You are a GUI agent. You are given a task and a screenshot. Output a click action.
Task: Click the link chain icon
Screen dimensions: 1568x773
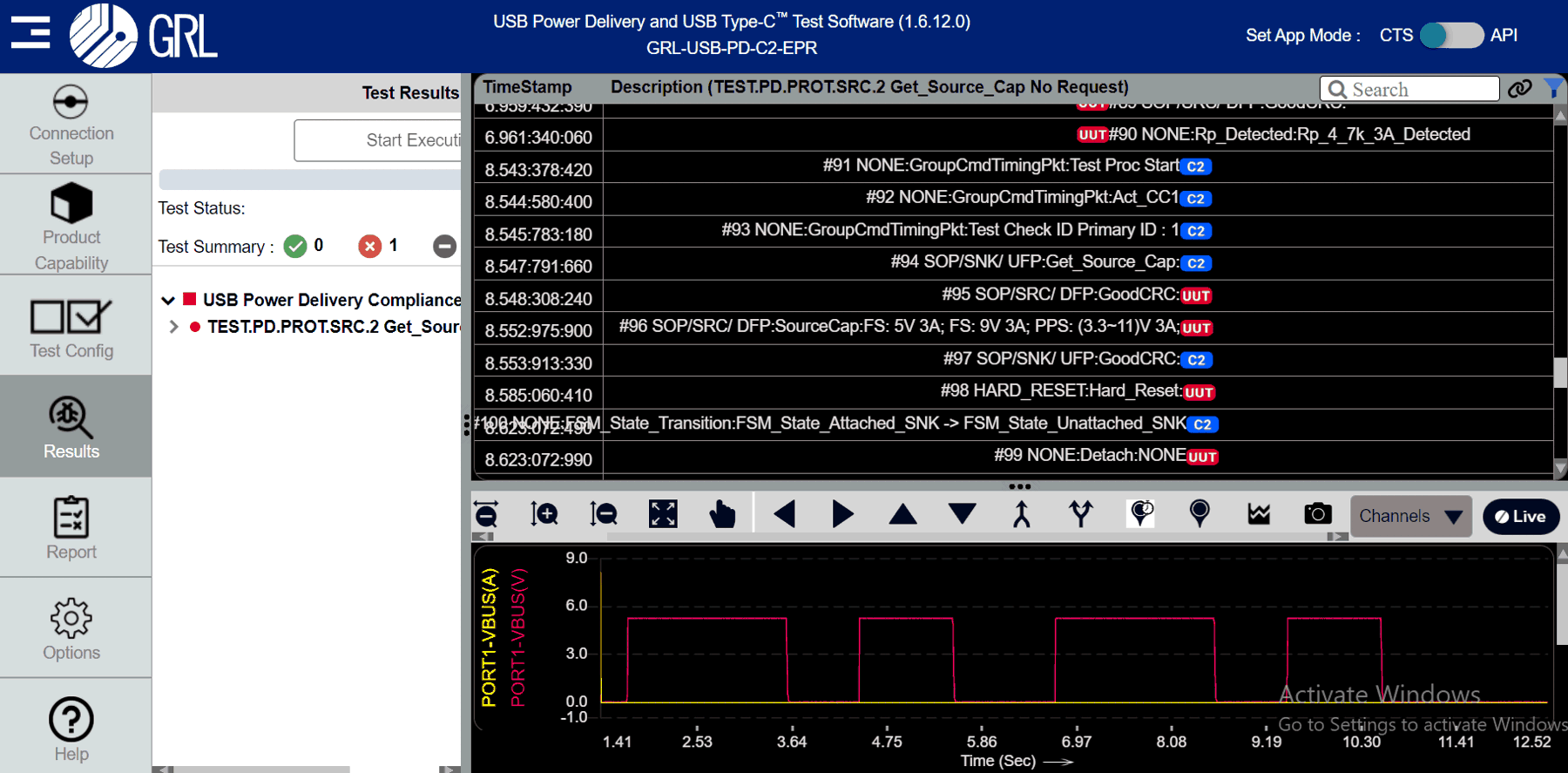pos(1520,89)
